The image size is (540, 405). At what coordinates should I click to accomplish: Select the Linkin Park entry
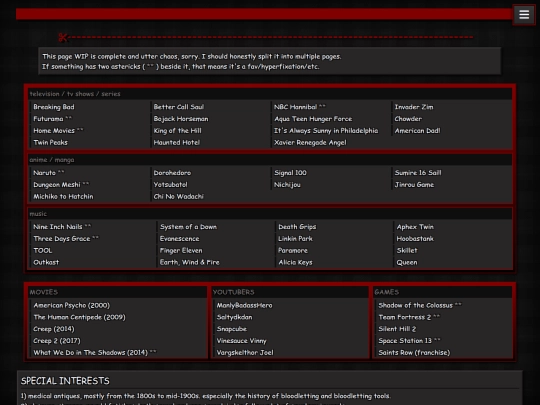click(x=295, y=238)
